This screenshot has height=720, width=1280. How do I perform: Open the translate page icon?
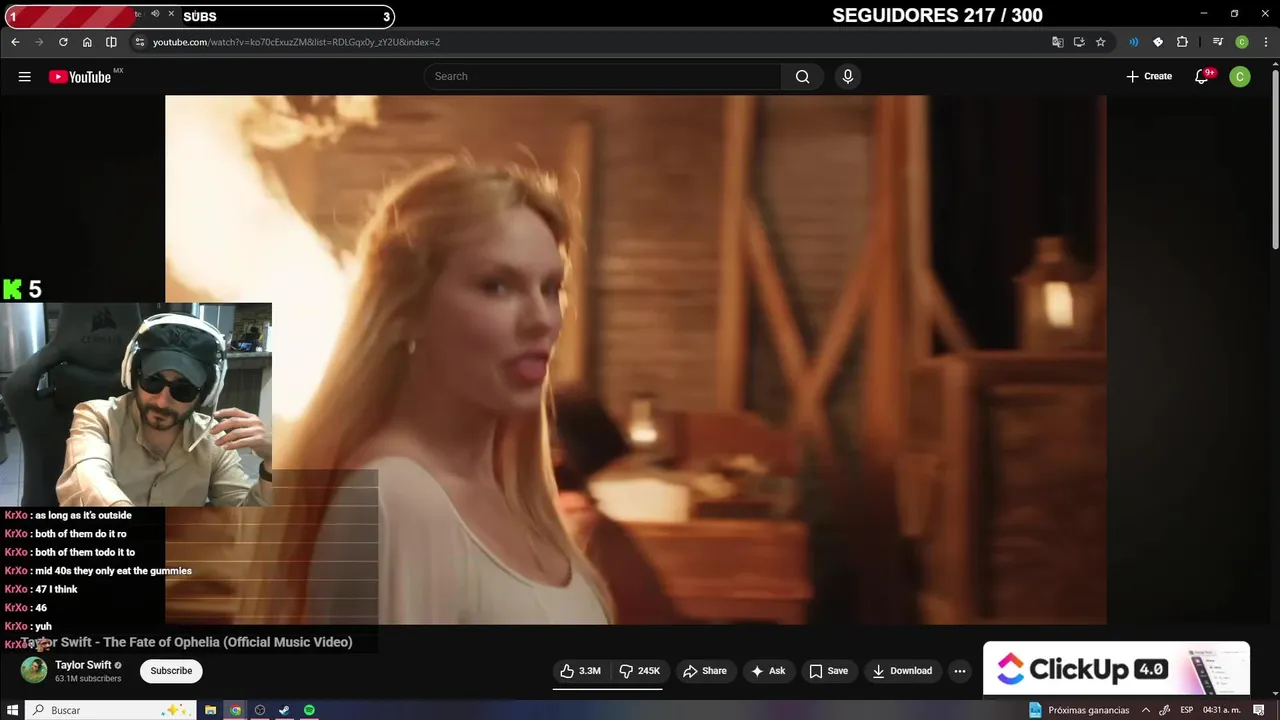(1057, 42)
